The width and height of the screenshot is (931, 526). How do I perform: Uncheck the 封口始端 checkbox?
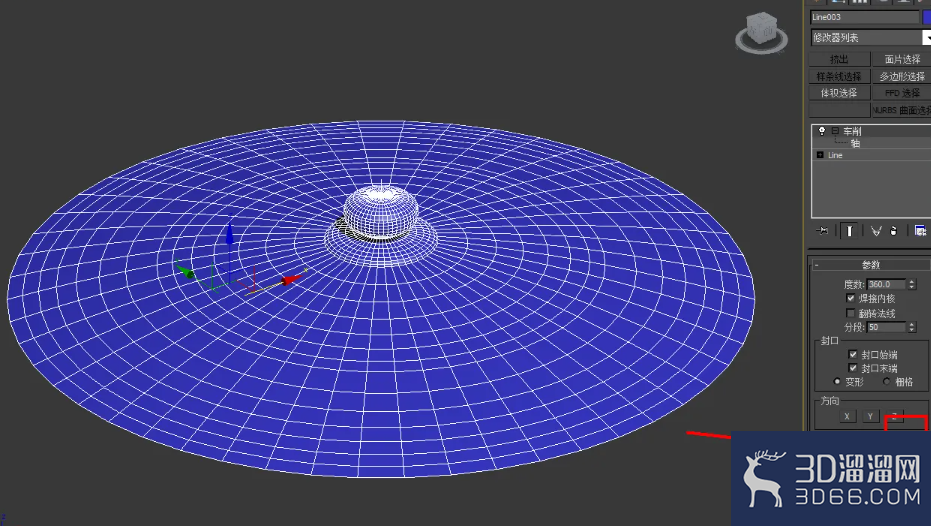853,354
